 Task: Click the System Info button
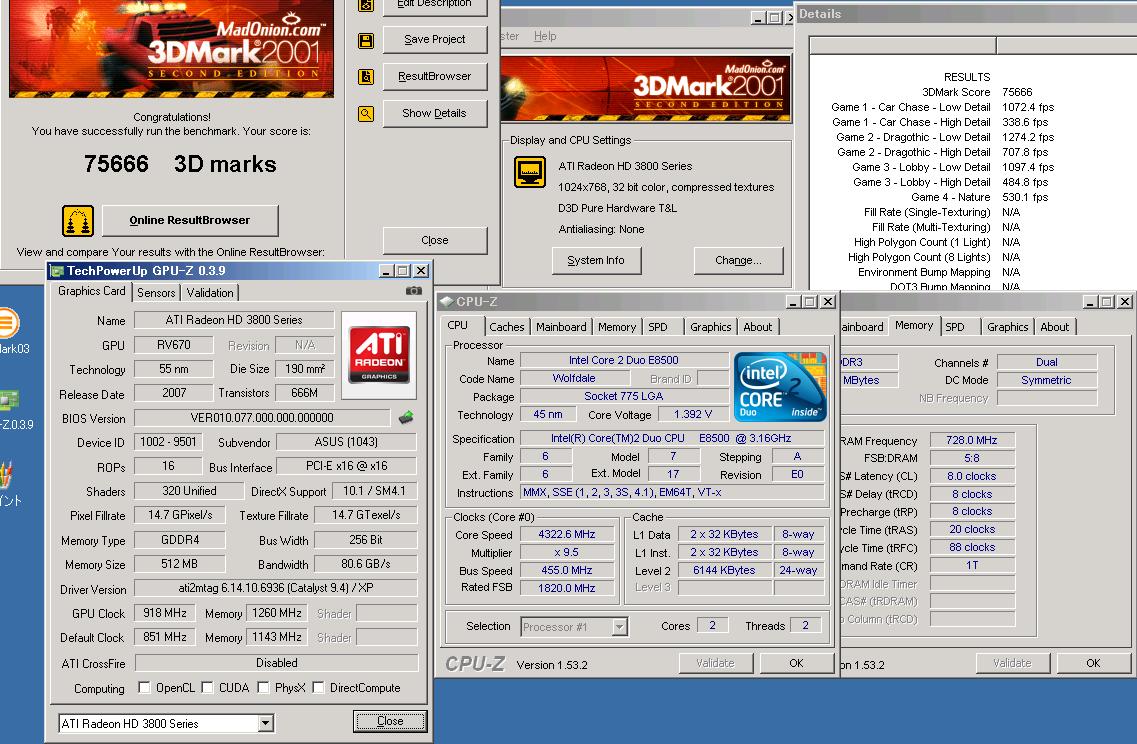(596, 260)
